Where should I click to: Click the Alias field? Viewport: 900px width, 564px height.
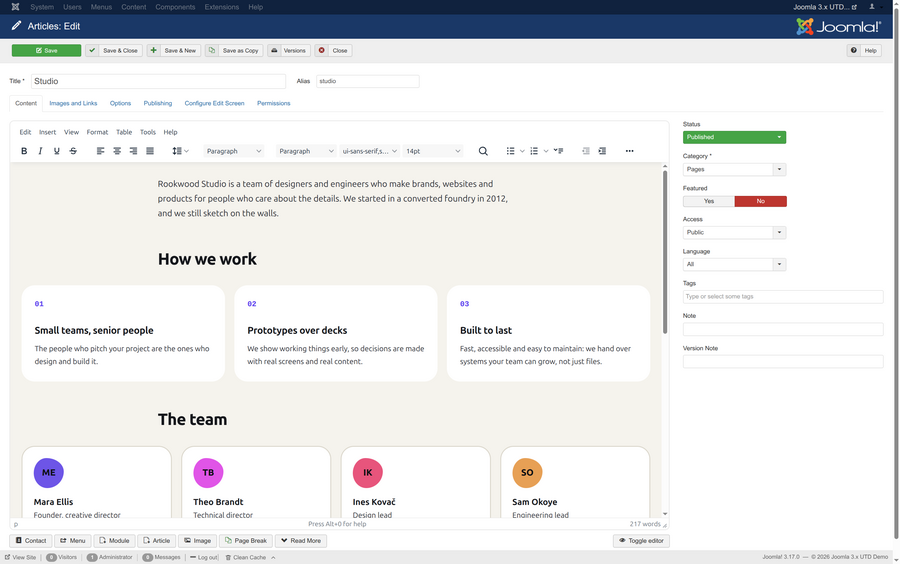367,81
